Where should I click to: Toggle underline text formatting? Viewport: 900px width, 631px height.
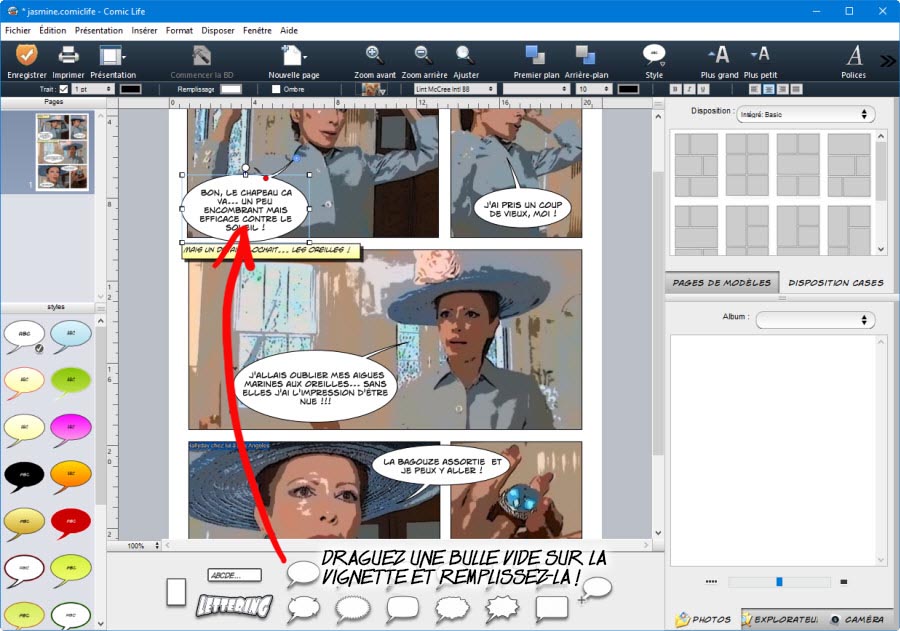[x=703, y=89]
